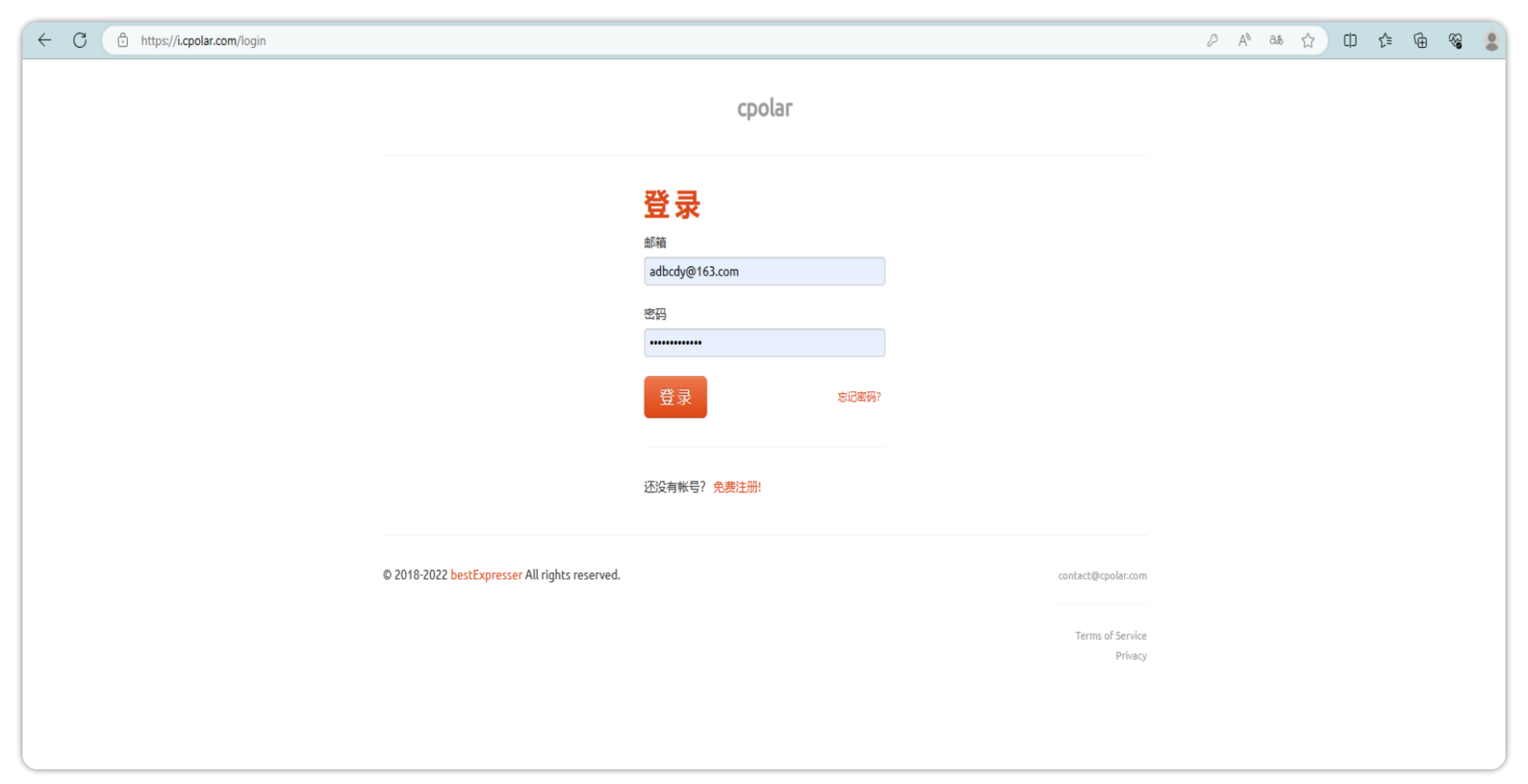This screenshot has width=1528, height=784.
Task: Open the Privacy link in footer
Action: pyautogui.click(x=1131, y=655)
